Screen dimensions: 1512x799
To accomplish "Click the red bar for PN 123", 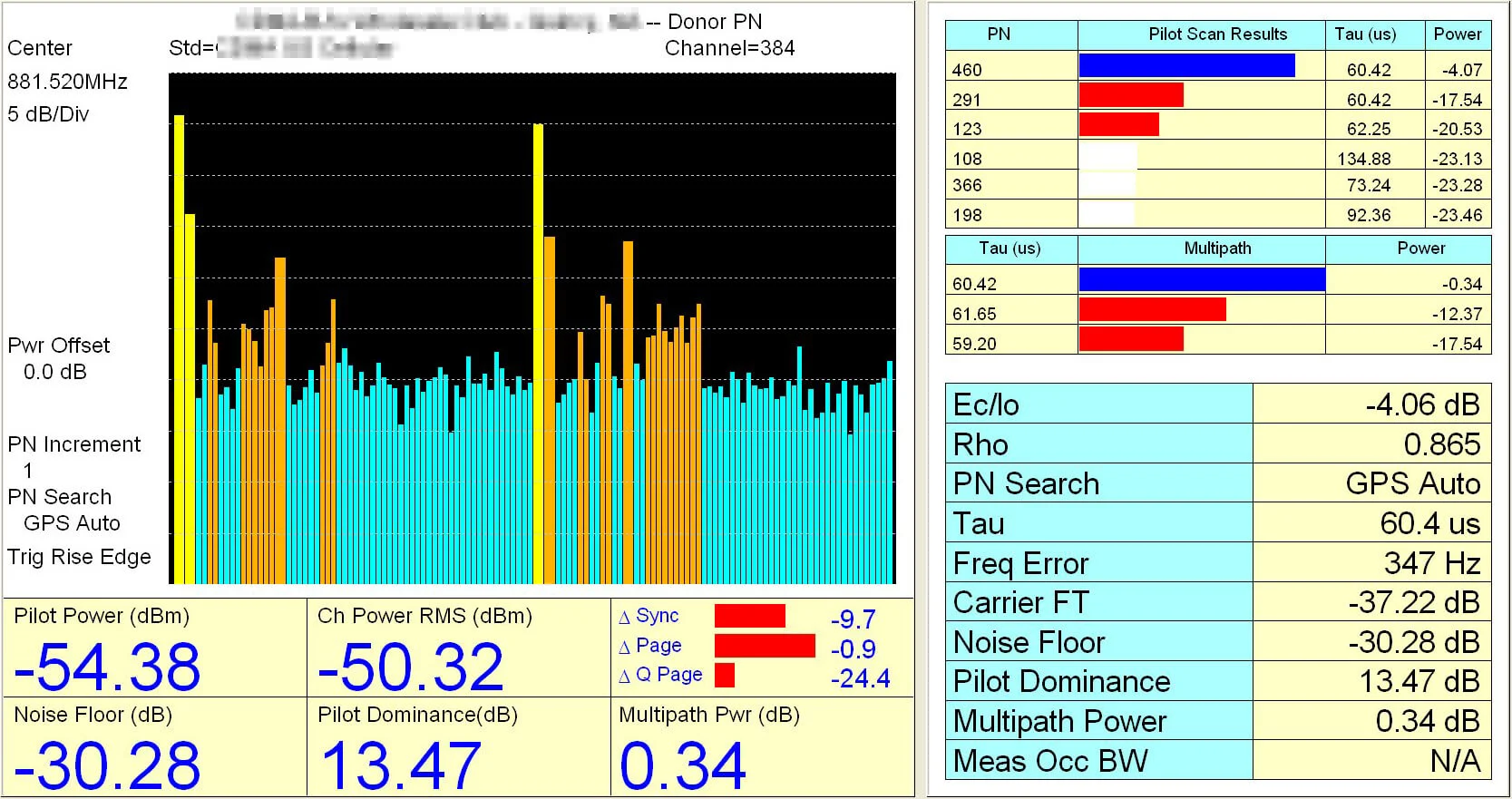I will click(1119, 124).
